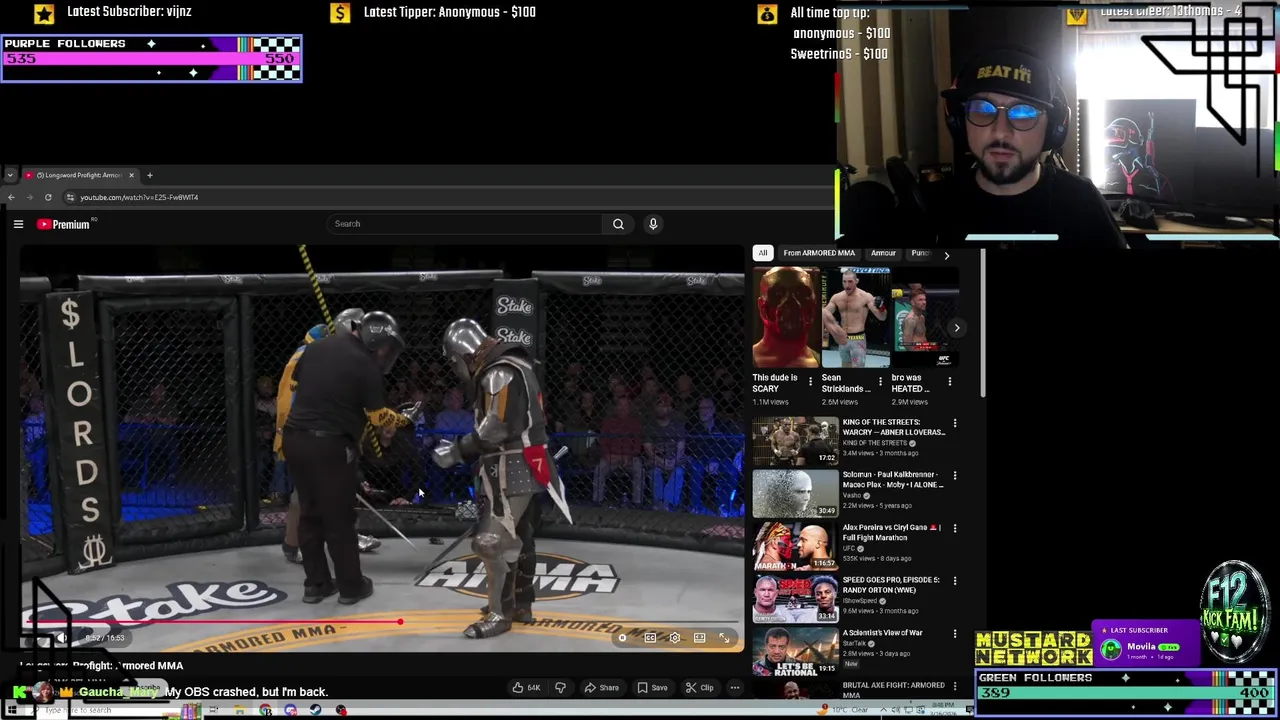Reload the page in the browser

(x=48, y=197)
